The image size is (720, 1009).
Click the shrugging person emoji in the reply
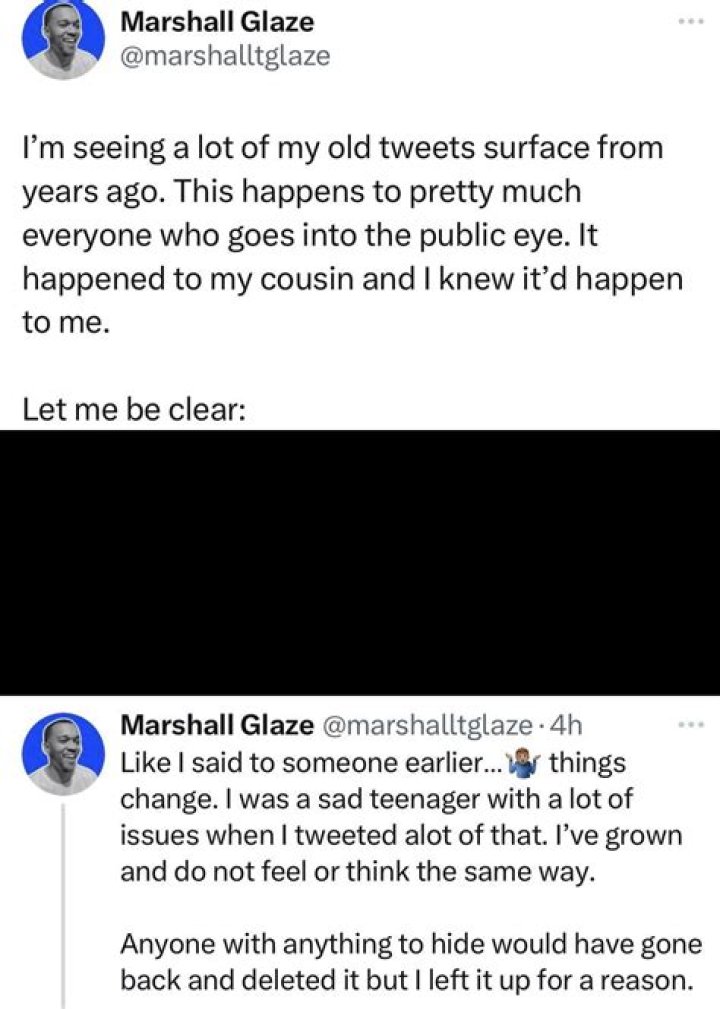522,763
